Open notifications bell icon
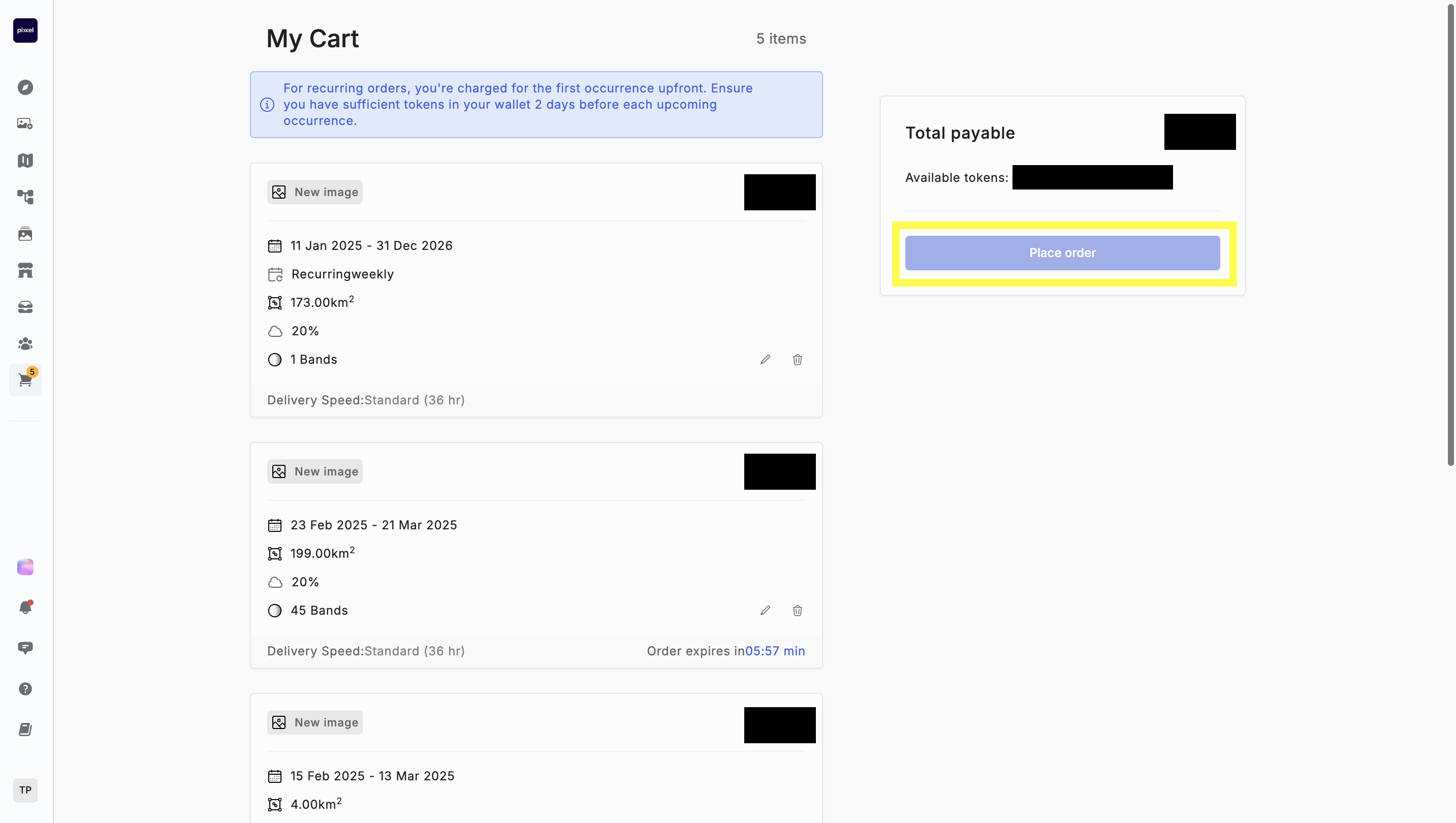The width and height of the screenshot is (1456, 823). pyautogui.click(x=25, y=608)
